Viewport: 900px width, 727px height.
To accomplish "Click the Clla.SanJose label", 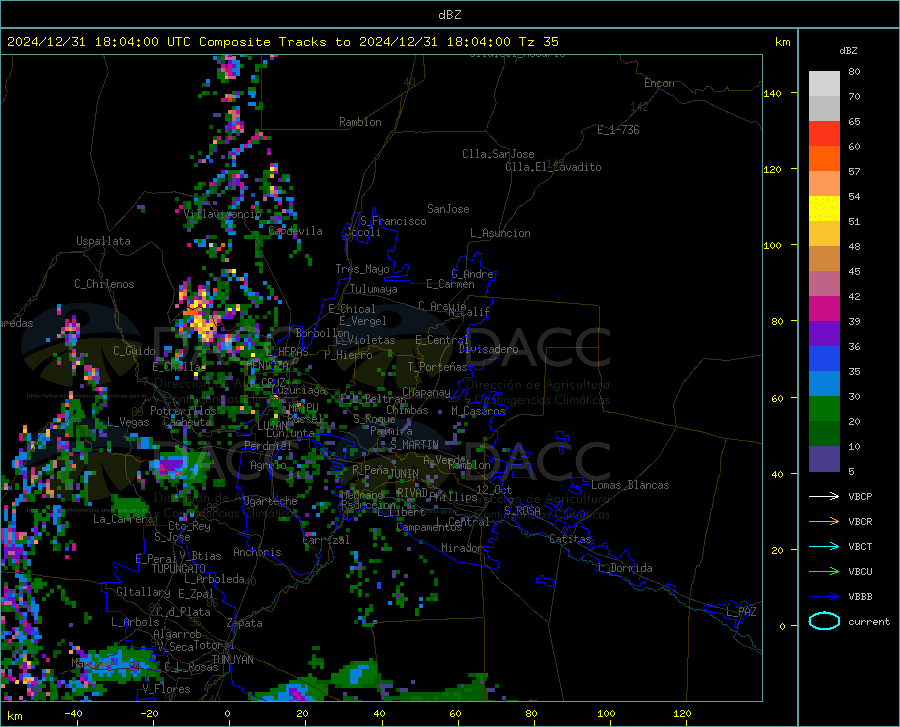I will point(498,154).
